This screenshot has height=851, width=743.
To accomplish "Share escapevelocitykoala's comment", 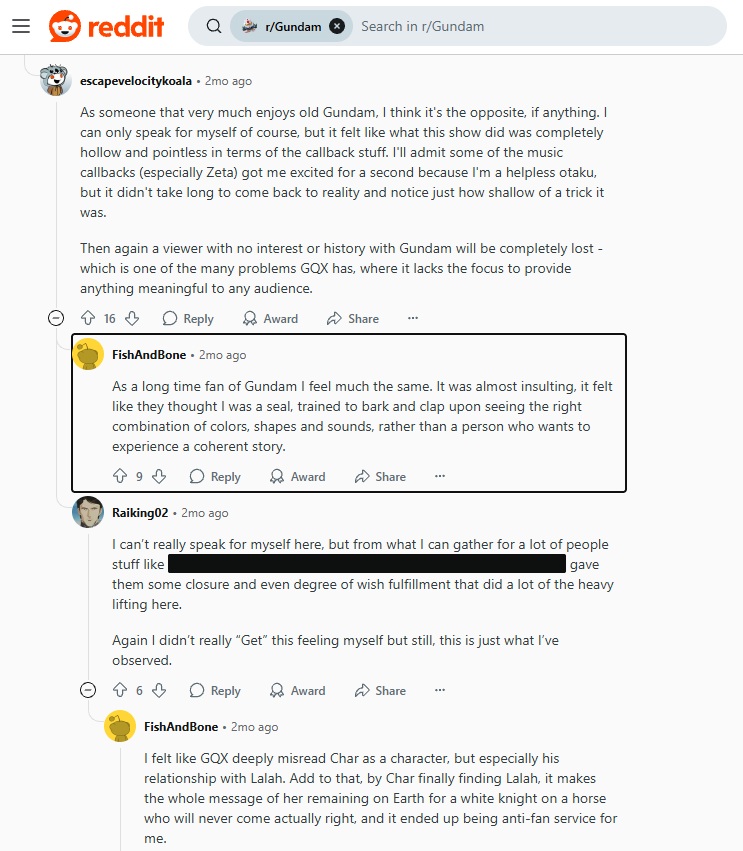I will coord(353,318).
